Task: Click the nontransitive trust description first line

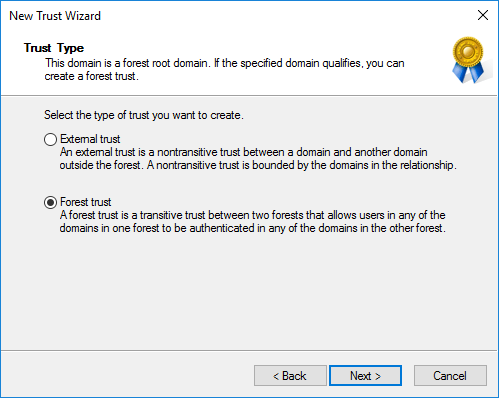Action: click(x=243, y=152)
